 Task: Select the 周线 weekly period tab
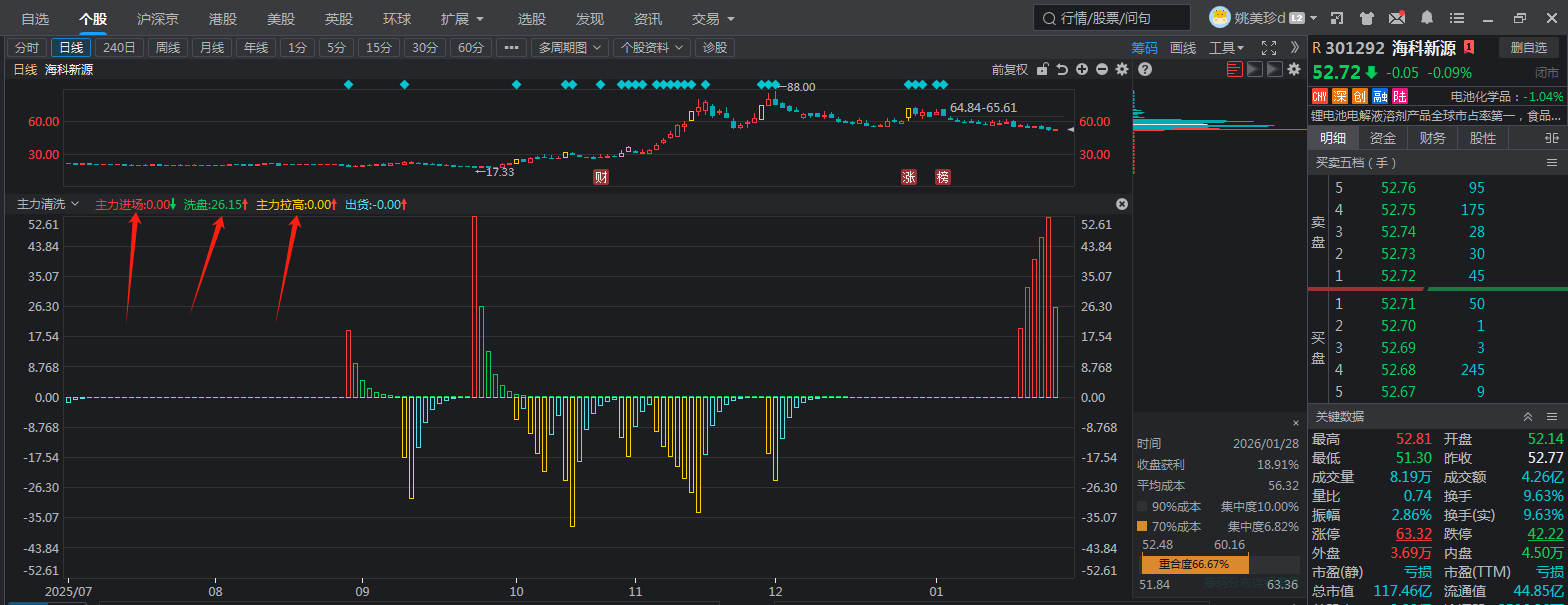coord(168,47)
